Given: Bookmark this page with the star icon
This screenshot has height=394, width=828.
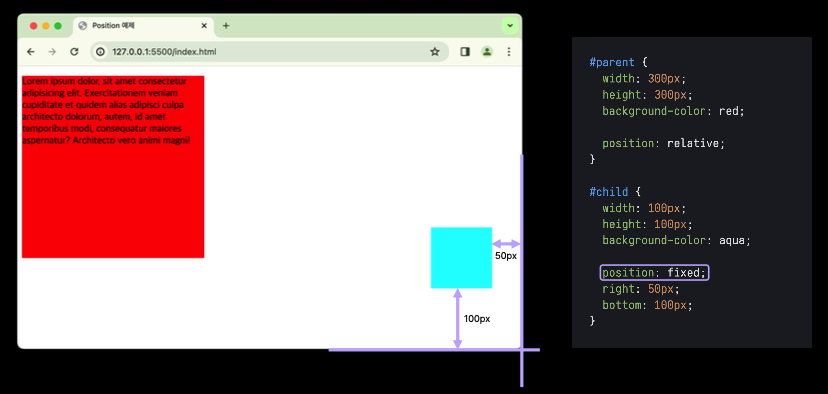Looking at the screenshot, I should point(435,52).
